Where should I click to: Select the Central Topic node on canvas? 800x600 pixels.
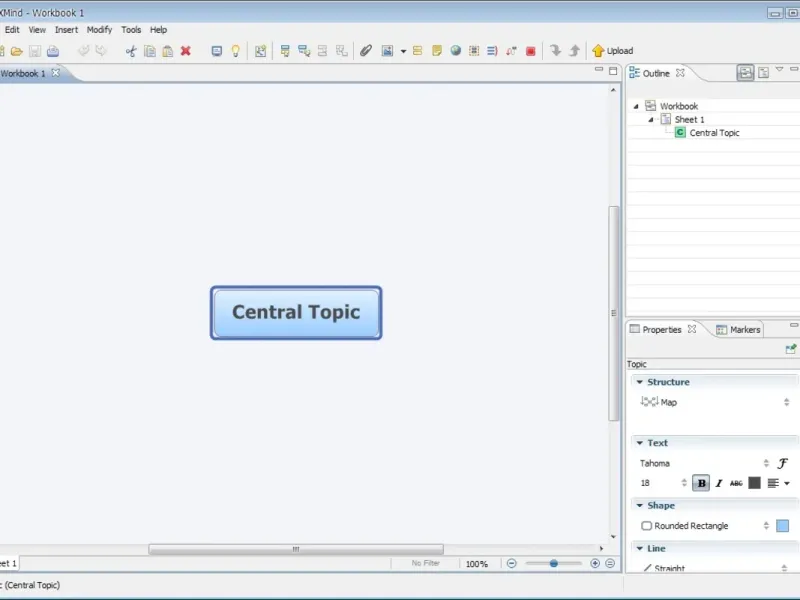(296, 313)
